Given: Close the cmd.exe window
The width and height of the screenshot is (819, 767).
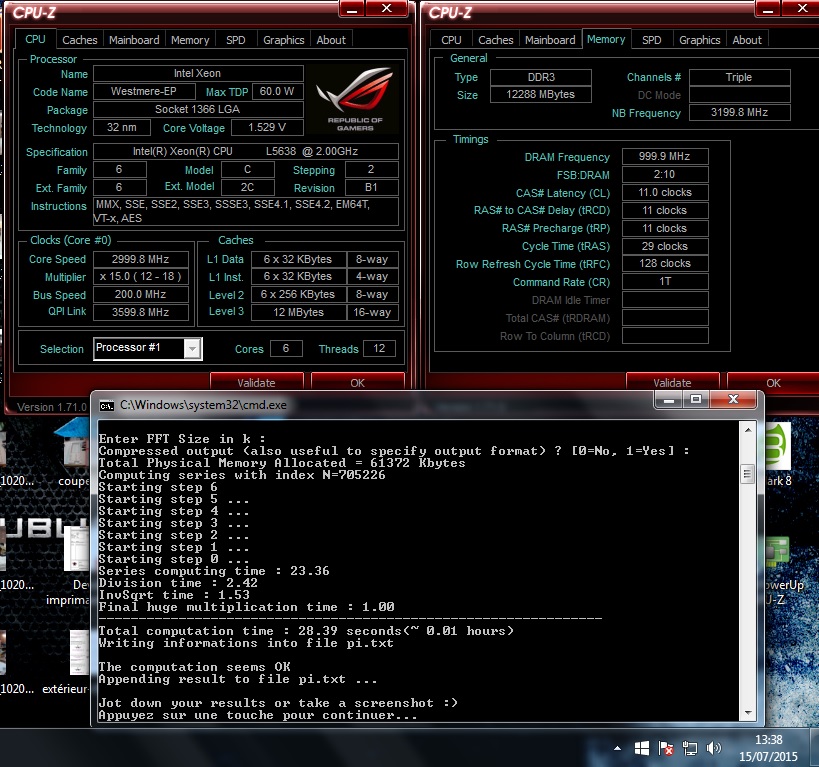Looking at the screenshot, I should tap(733, 400).
